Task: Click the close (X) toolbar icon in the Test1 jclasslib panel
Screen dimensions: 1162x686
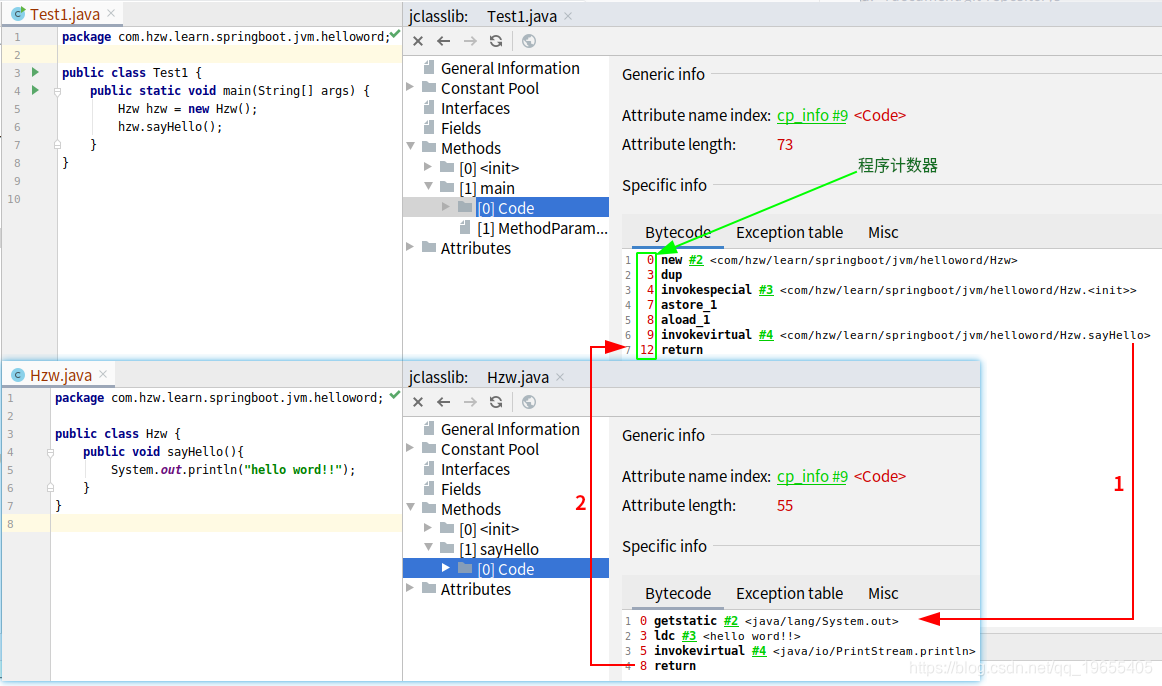Action: point(418,41)
